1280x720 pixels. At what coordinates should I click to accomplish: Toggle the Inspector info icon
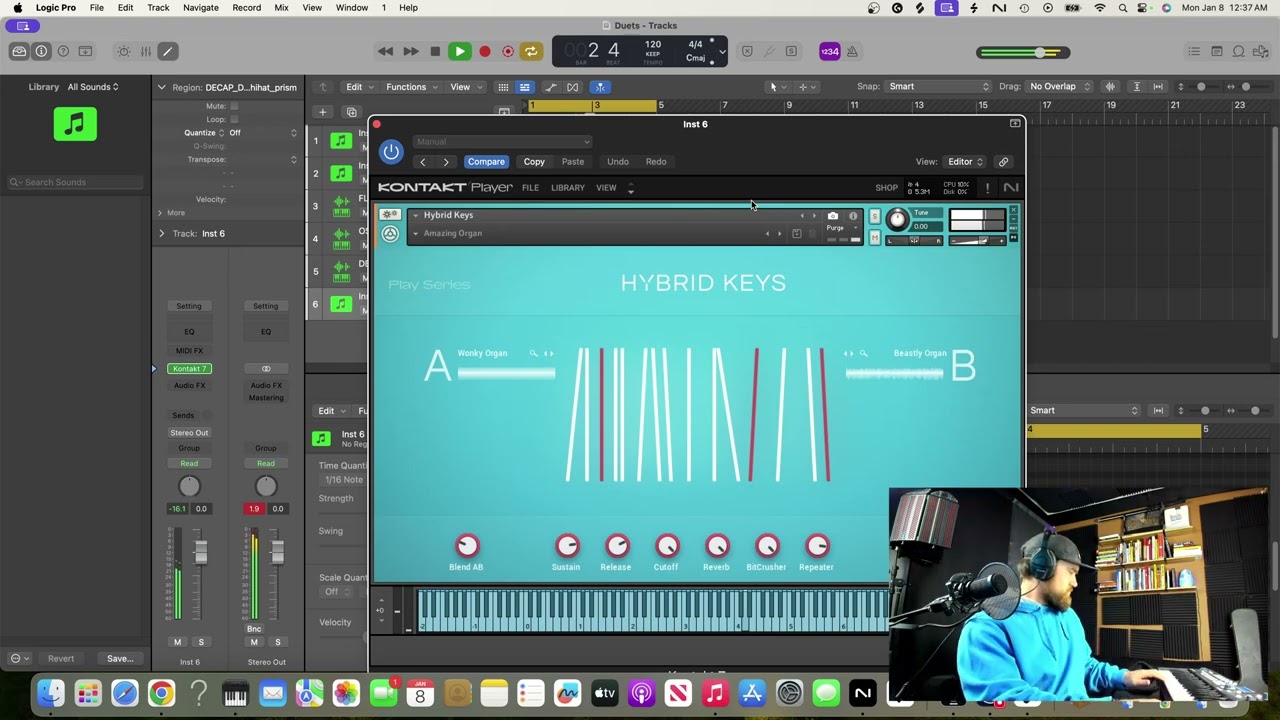pyautogui.click(x=41, y=51)
